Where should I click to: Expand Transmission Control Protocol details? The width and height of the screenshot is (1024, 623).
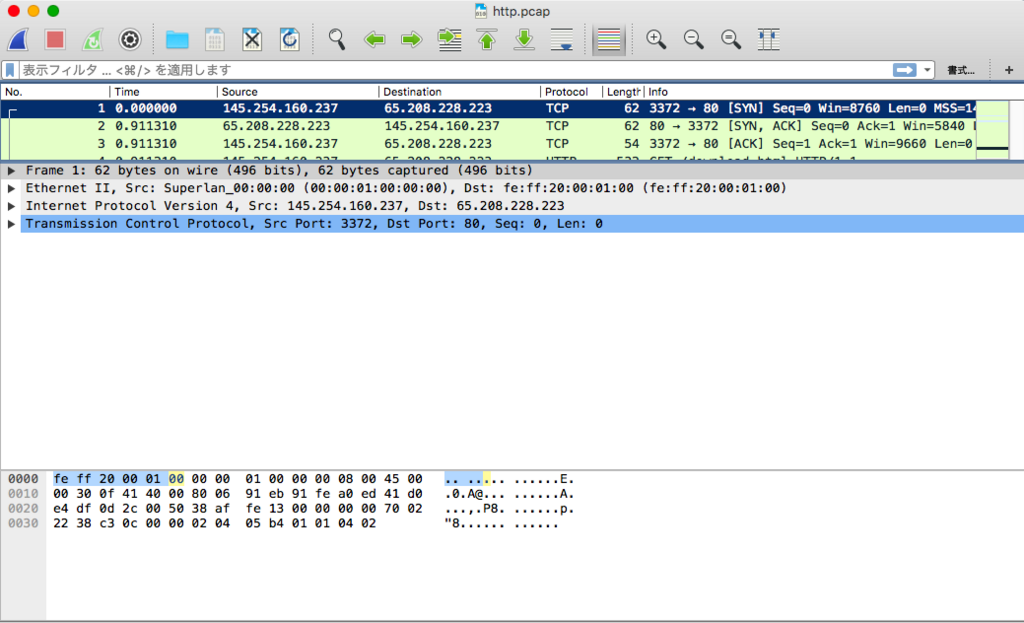coord(11,223)
